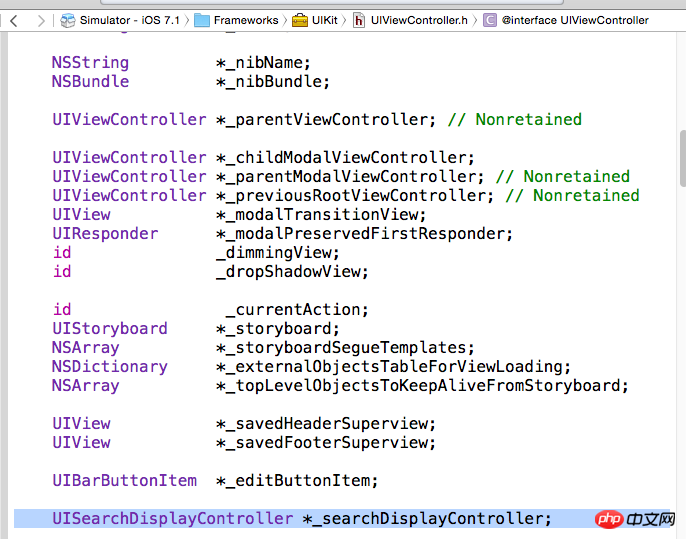Click UIView type on _modalTransitionView line
This screenshot has width=686, height=539.
[81, 215]
